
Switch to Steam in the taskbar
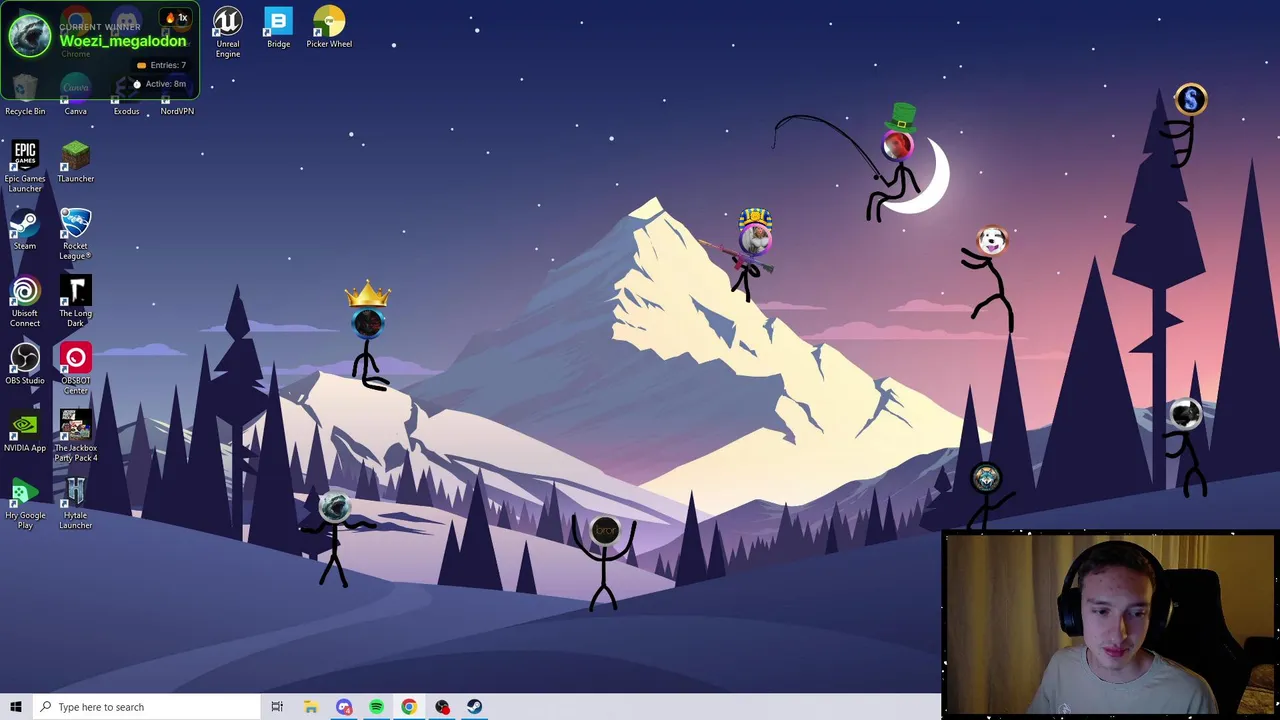click(474, 707)
